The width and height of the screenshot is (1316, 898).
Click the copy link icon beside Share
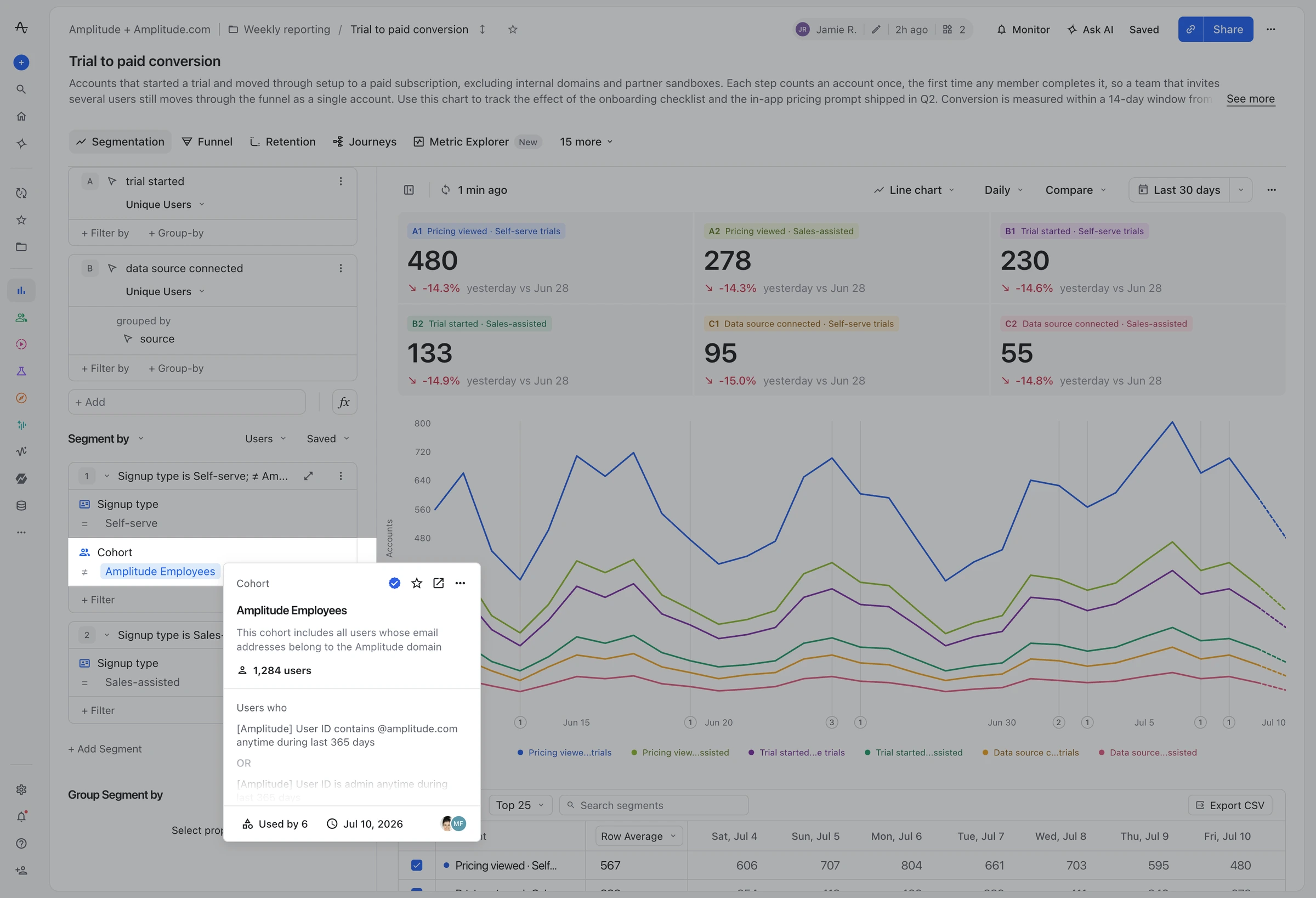click(1190, 30)
